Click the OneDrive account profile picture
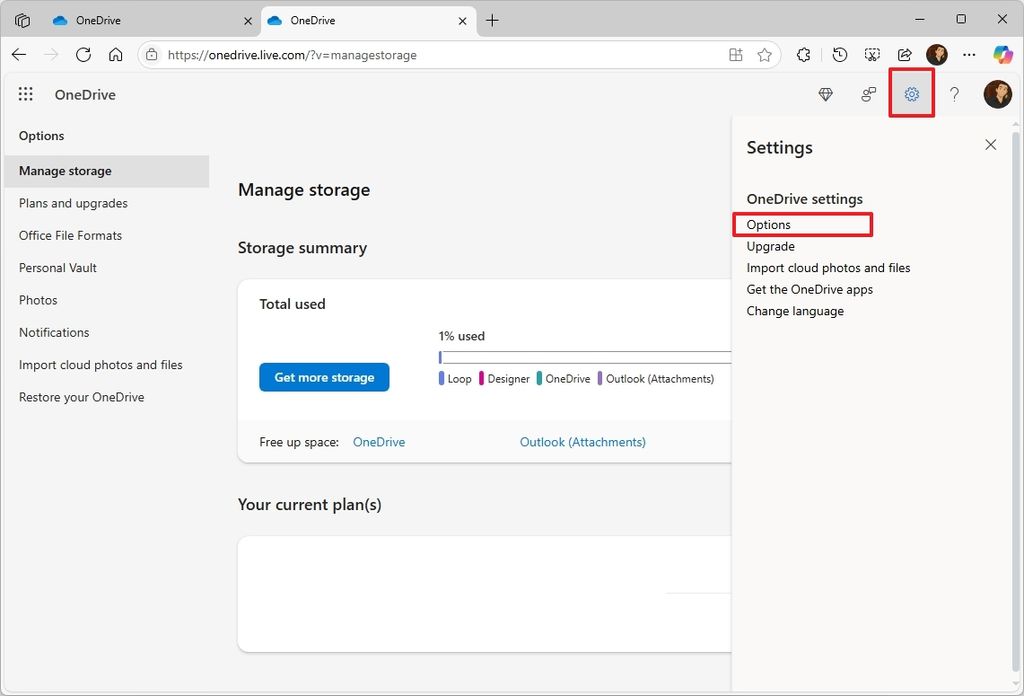The image size is (1024, 696). click(x=997, y=94)
